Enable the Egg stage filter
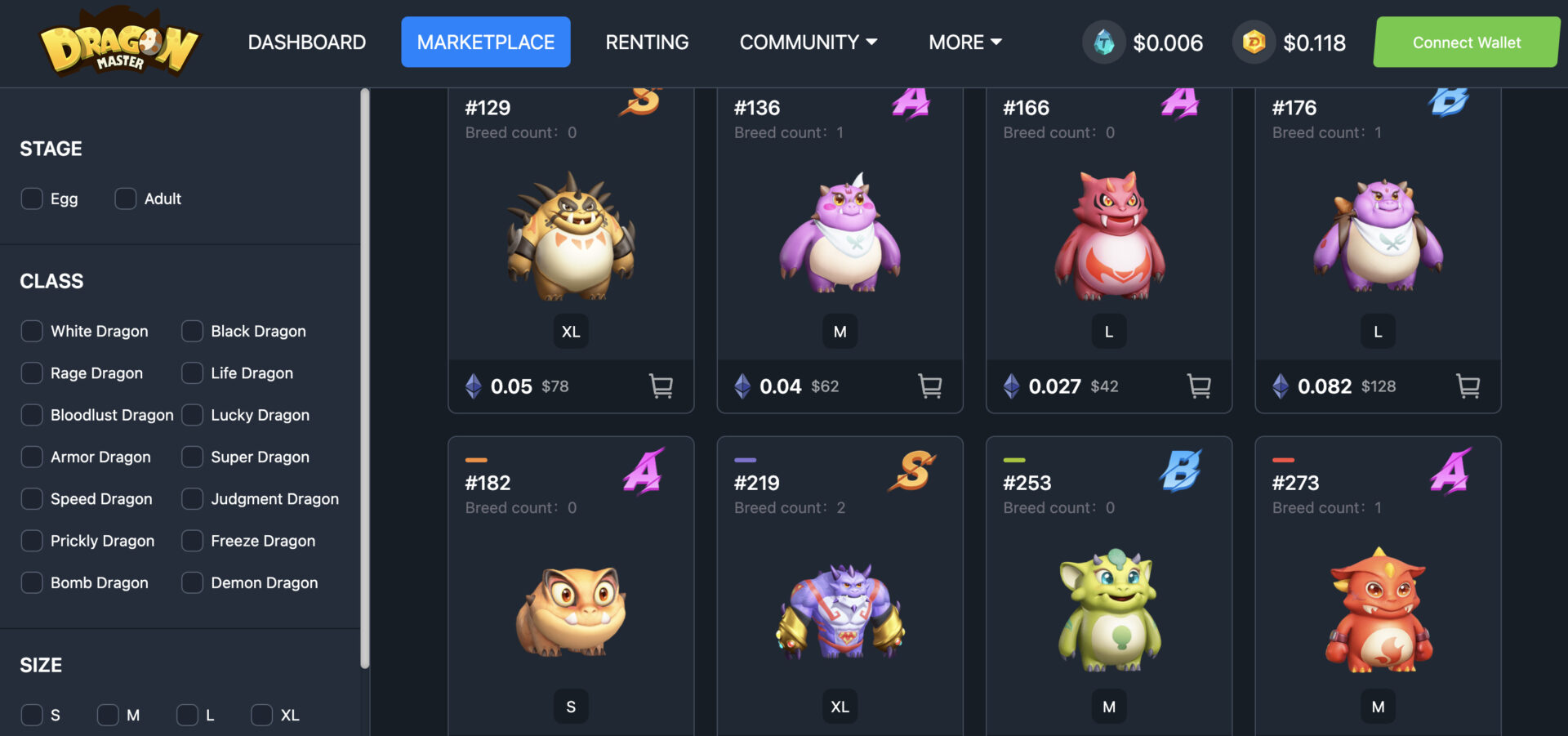The width and height of the screenshot is (1568, 736). tap(32, 198)
